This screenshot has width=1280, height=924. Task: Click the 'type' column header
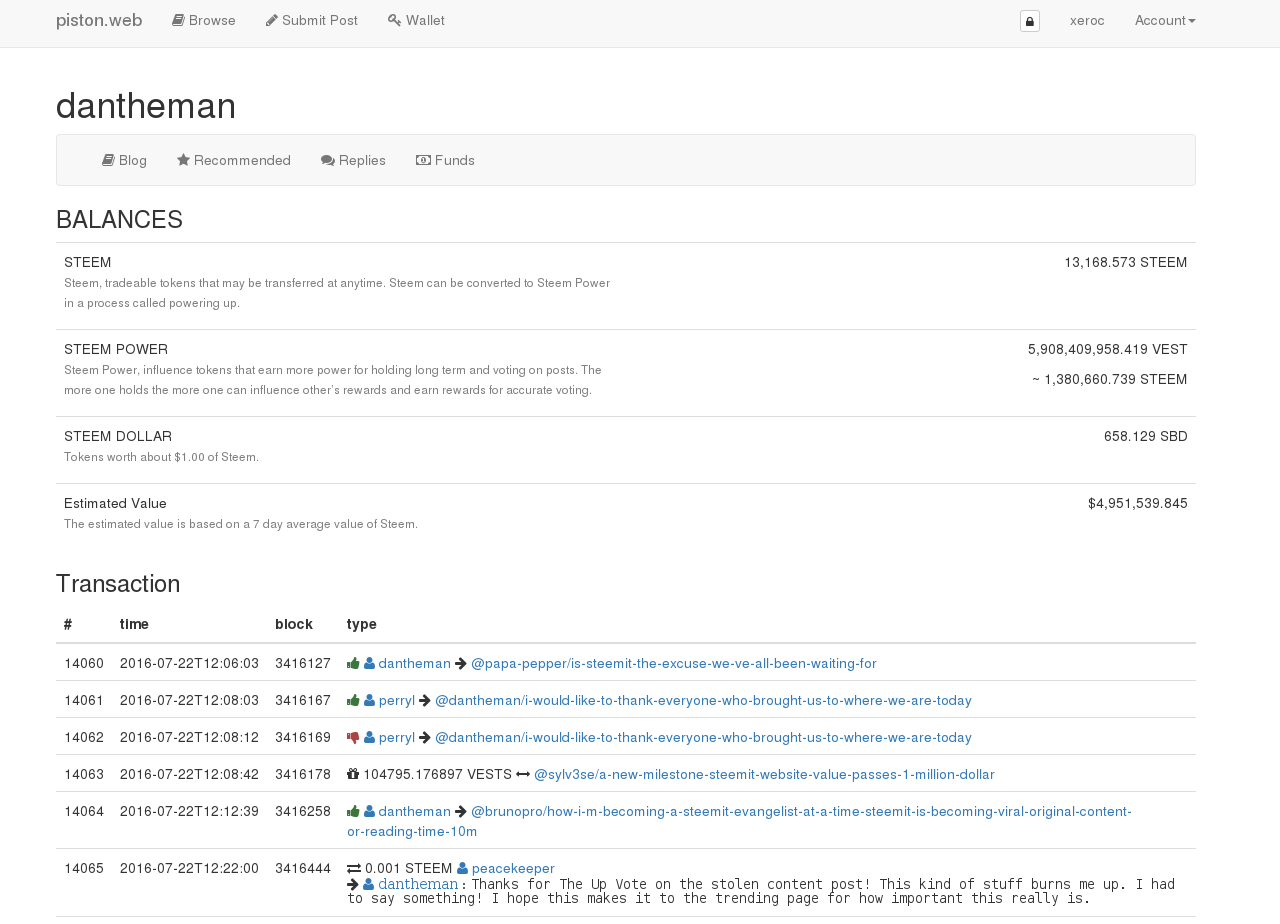(362, 624)
